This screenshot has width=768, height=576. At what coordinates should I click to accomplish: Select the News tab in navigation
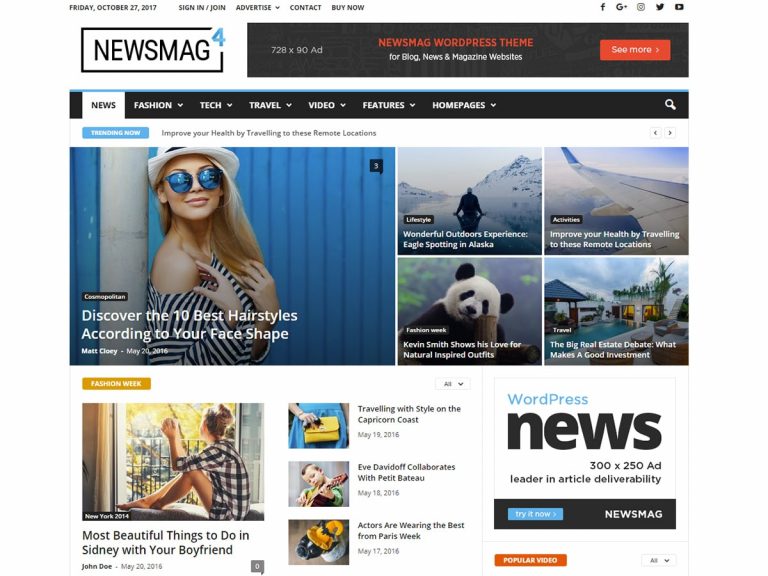[103, 105]
